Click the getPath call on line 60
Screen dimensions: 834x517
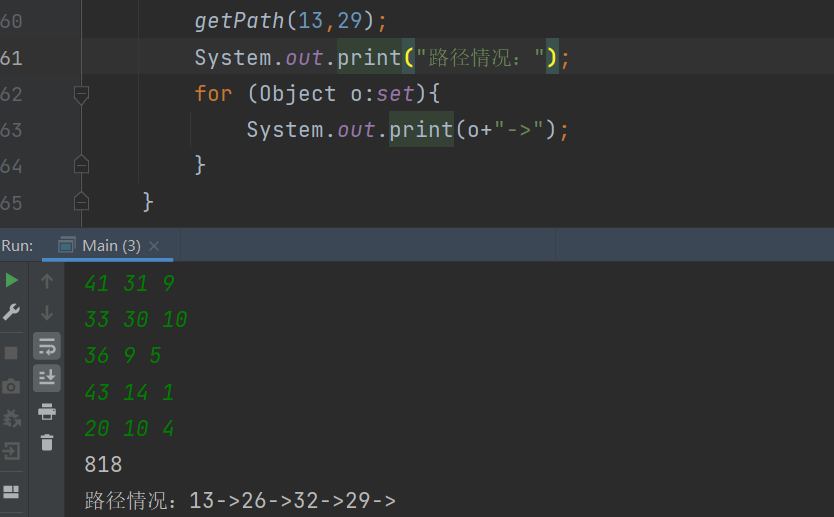click(x=239, y=21)
